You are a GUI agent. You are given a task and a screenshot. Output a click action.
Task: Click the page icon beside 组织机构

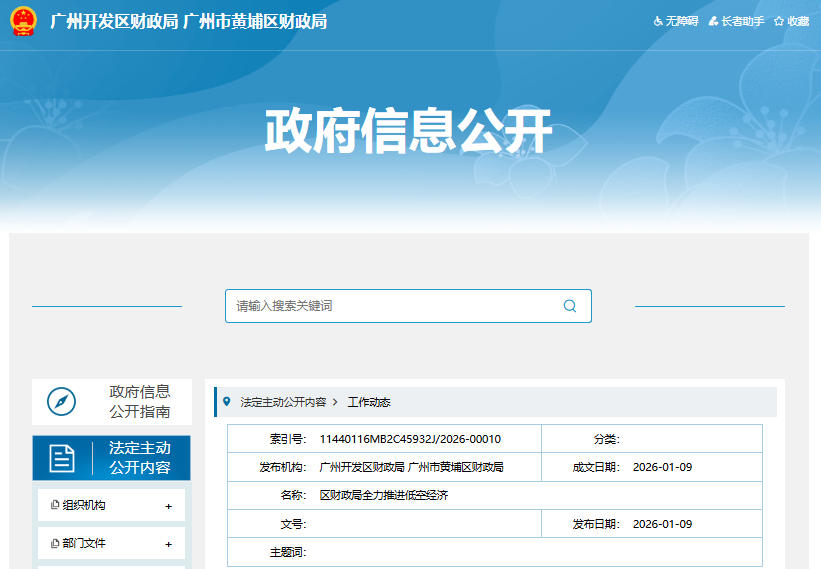(54, 505)
